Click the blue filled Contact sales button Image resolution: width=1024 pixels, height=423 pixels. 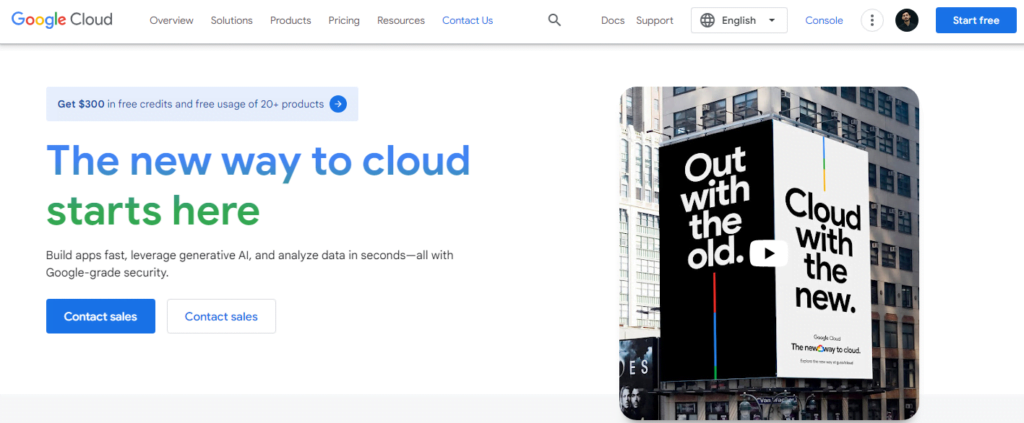tap(101, 317)
